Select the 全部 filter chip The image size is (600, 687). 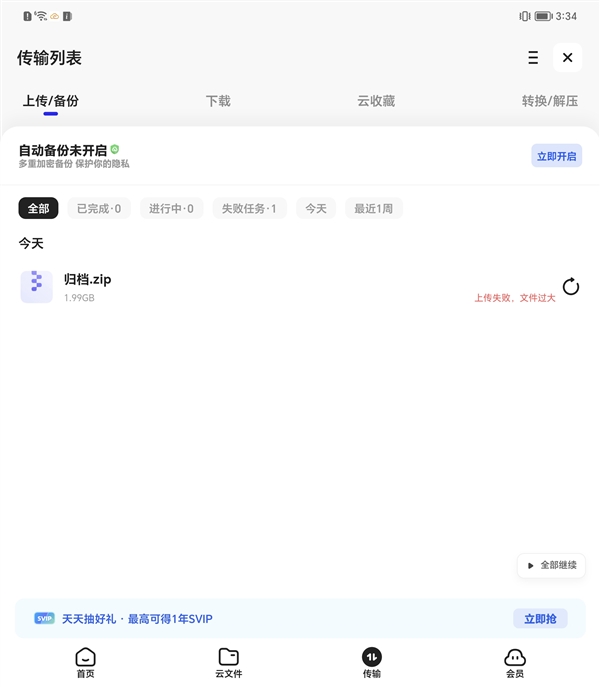(38, 209)
